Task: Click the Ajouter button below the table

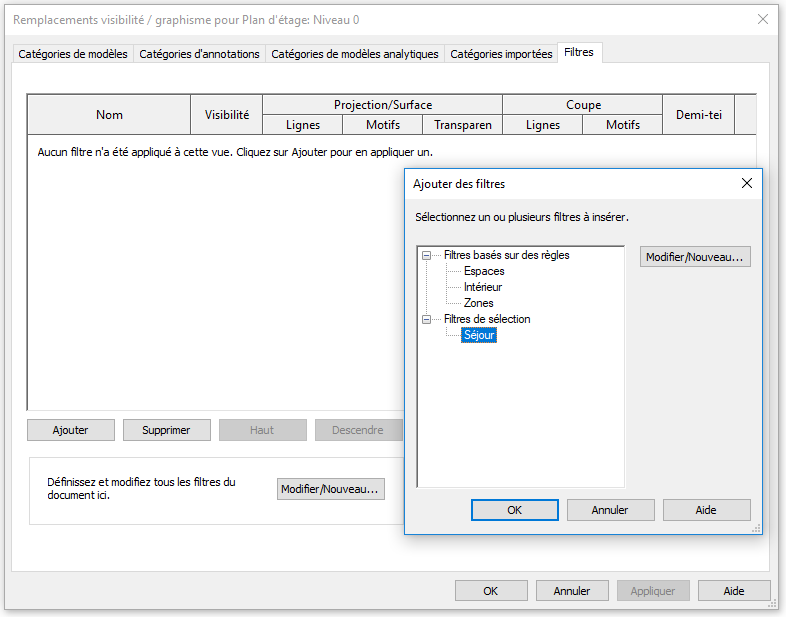Action: coord(70,430)
